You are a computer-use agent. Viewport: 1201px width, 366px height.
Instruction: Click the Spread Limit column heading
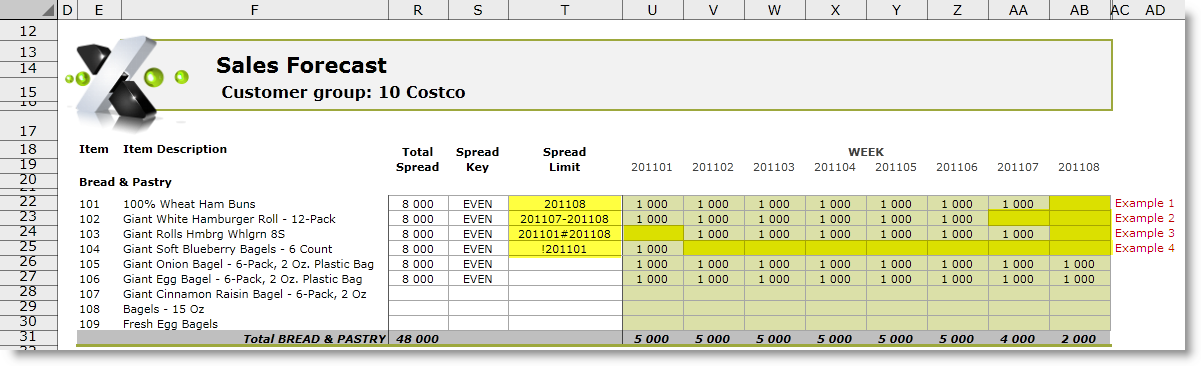click(565, 159)
